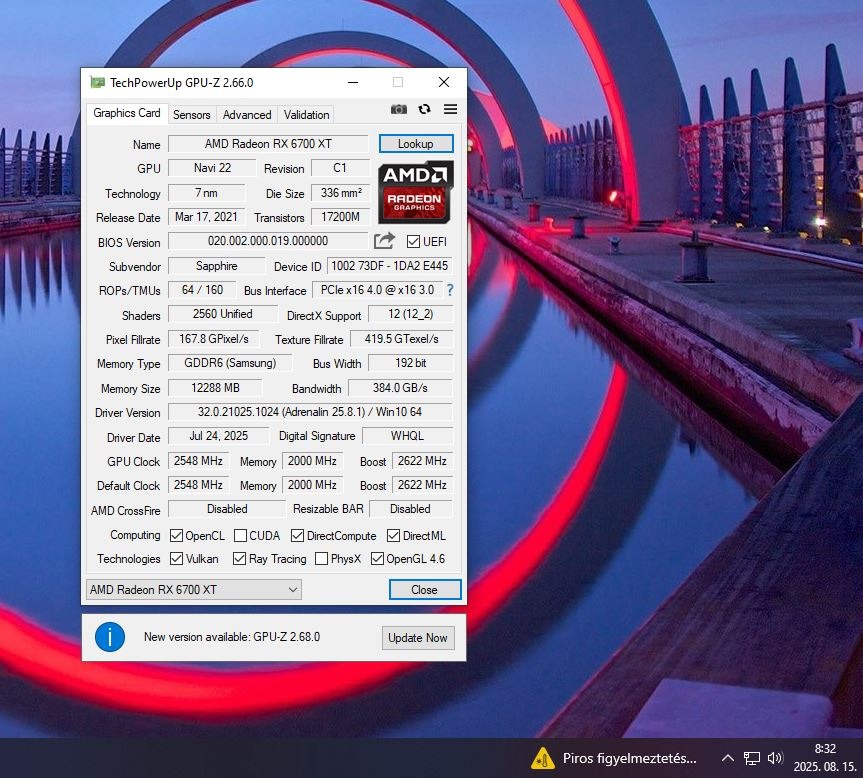Toggle the DirectML checkbox
Image resolution: width=863 pixels, height=778 pixels.
[x=393, y=535]
